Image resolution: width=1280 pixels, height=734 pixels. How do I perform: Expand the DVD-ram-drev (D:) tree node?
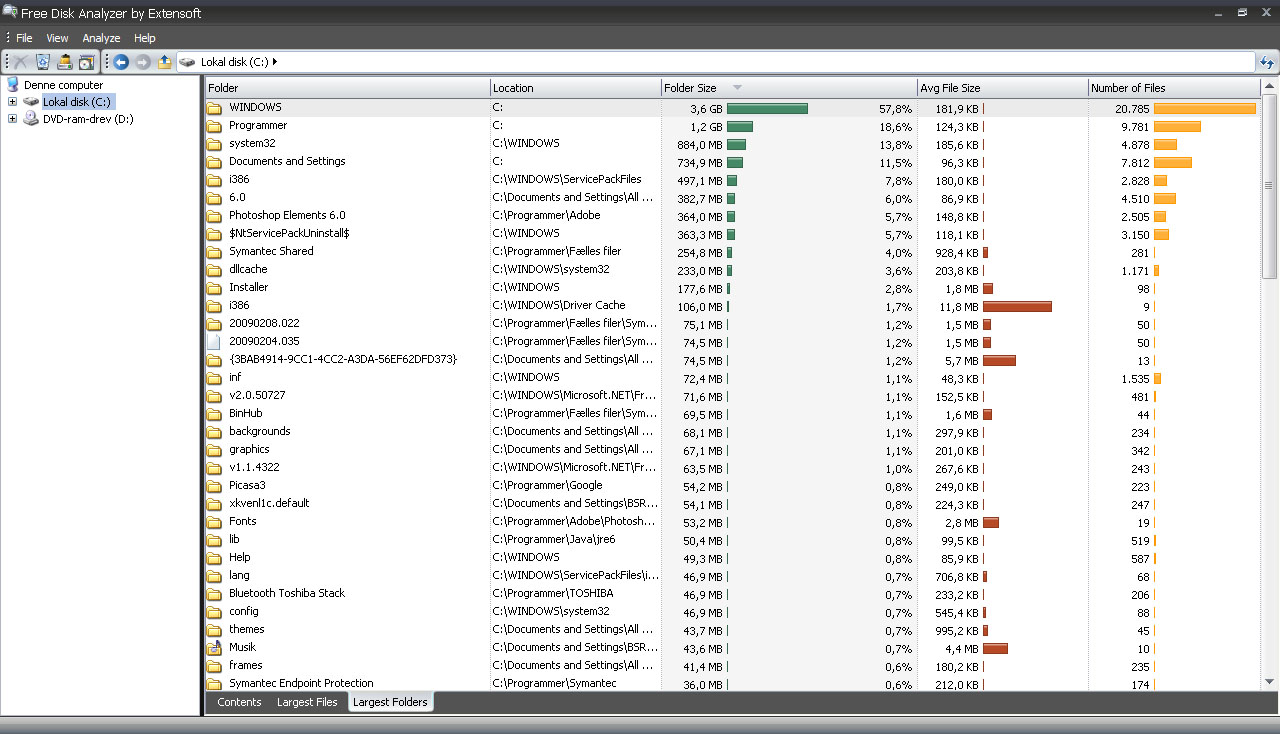(x=12, y=119)
